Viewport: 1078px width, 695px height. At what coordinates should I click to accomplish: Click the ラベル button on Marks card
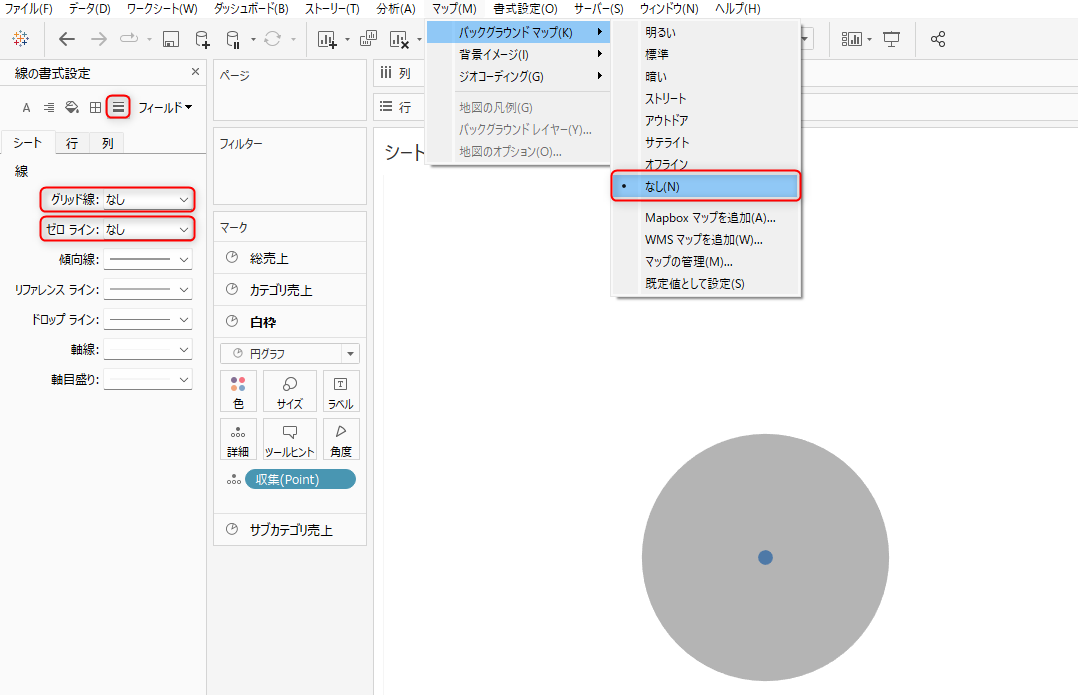(341, 391)
